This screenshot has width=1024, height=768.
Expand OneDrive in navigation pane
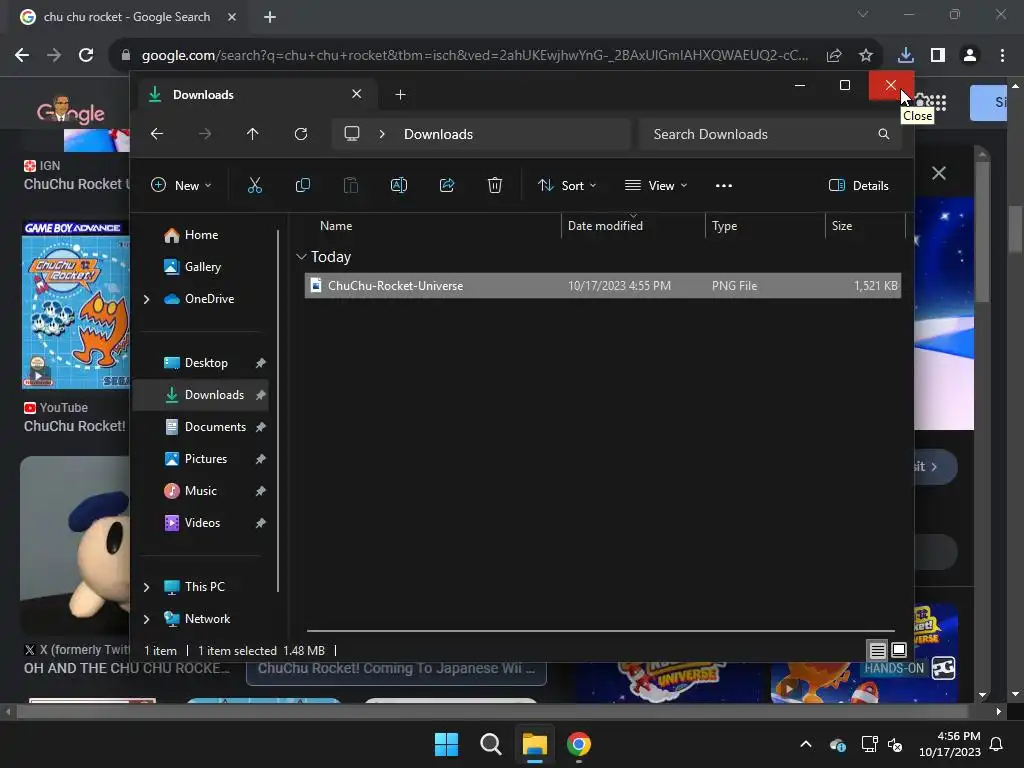click(x=146, y=299)
